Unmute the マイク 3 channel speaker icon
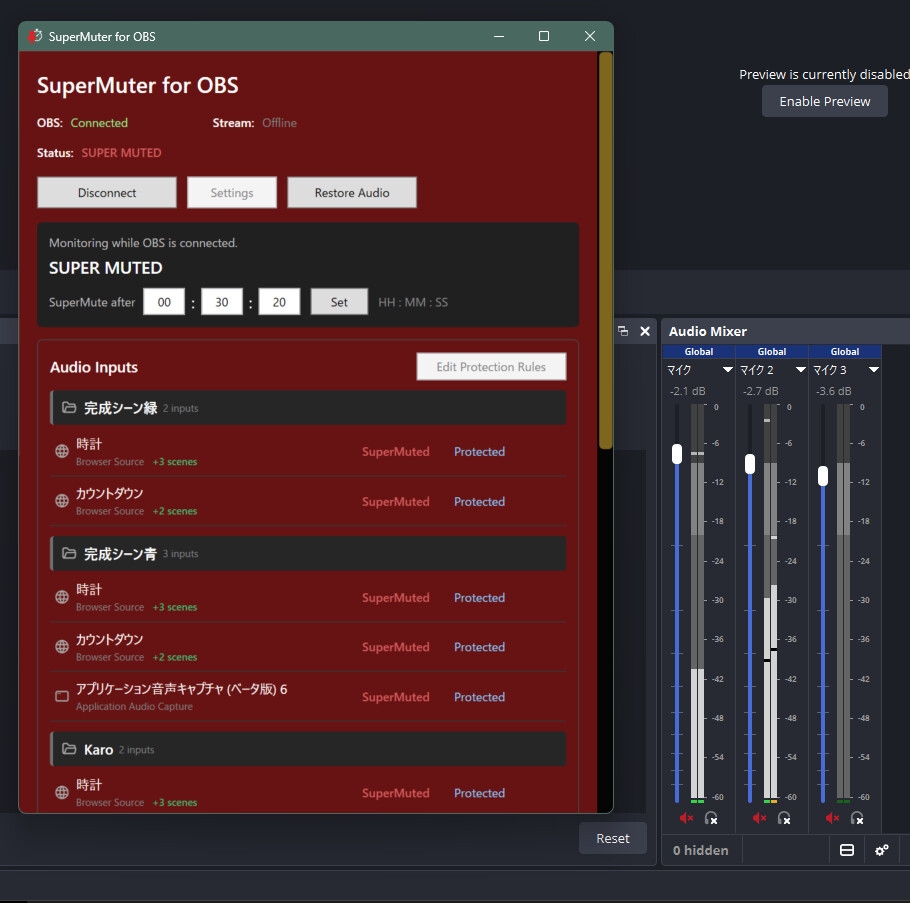Screen dimensions: 910x903 (x=832, y=818)
